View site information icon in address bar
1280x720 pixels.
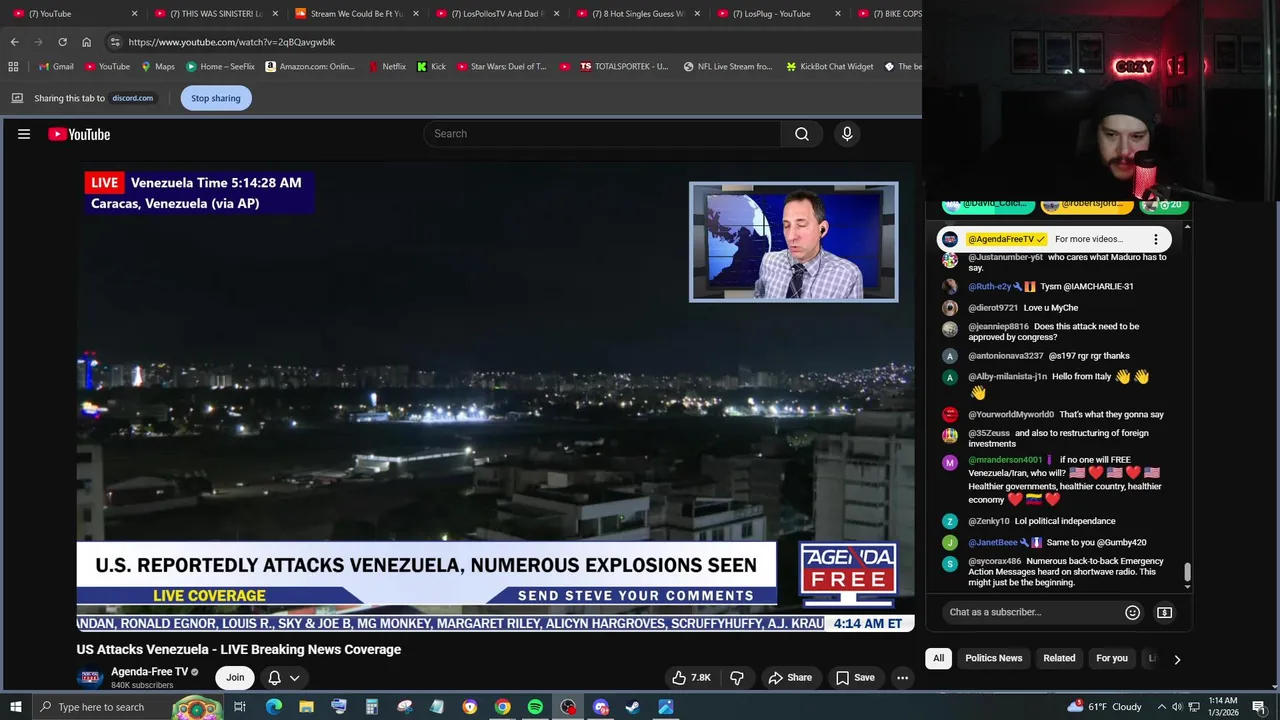[x=115, y=42]
